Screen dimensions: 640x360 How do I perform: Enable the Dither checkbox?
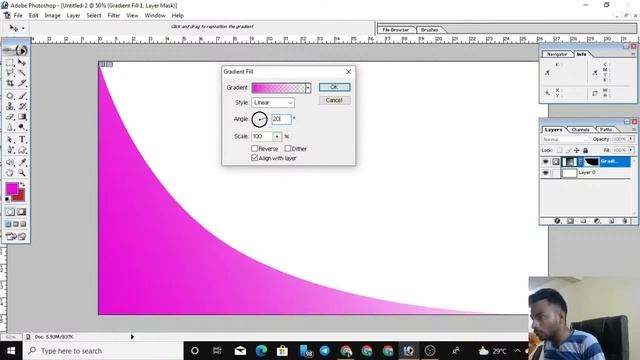288,148
